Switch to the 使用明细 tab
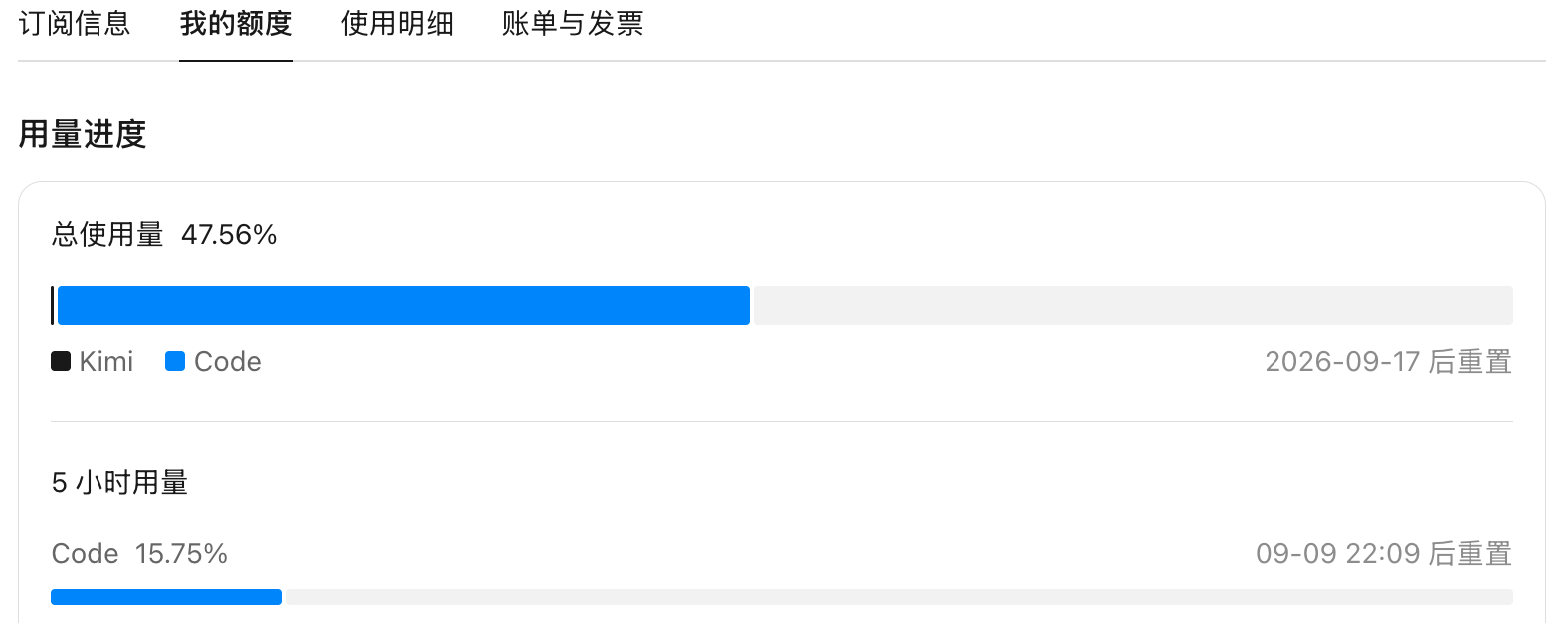This screenshot has width=1568, height=623. coord(397,23)
